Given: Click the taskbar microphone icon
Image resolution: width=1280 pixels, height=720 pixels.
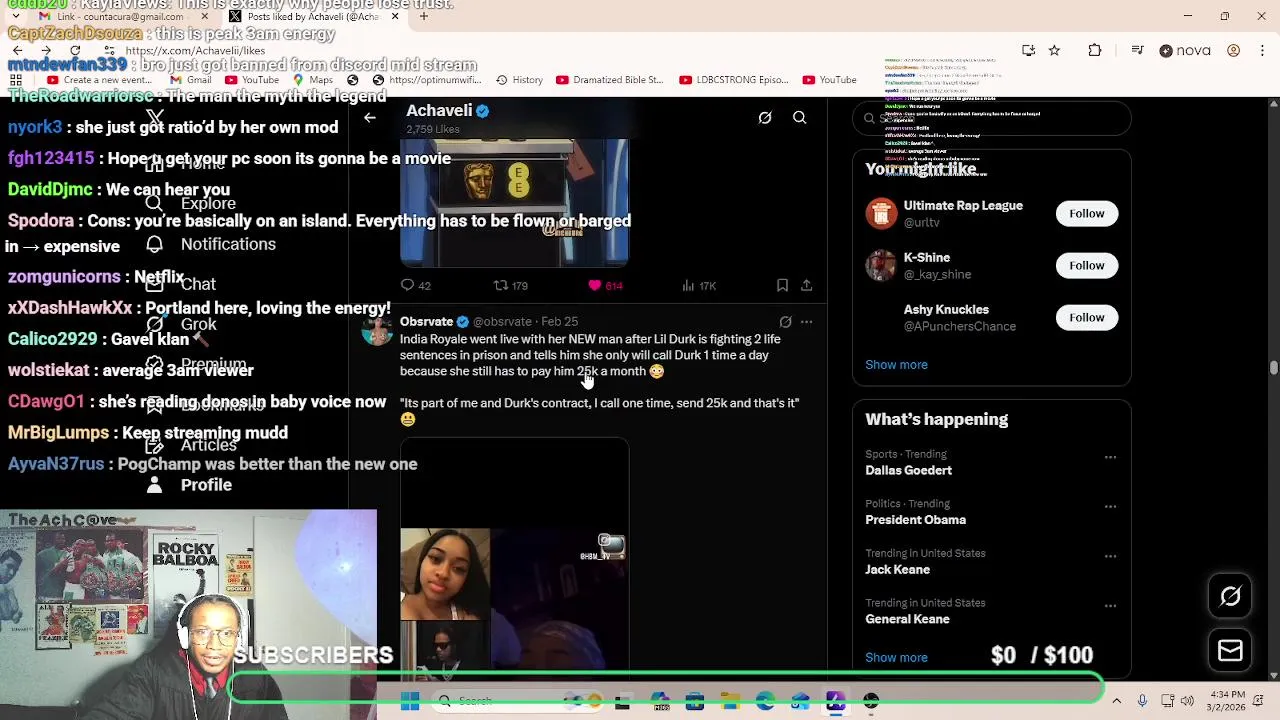Looking at the screenshot, I should [1142, 702].
